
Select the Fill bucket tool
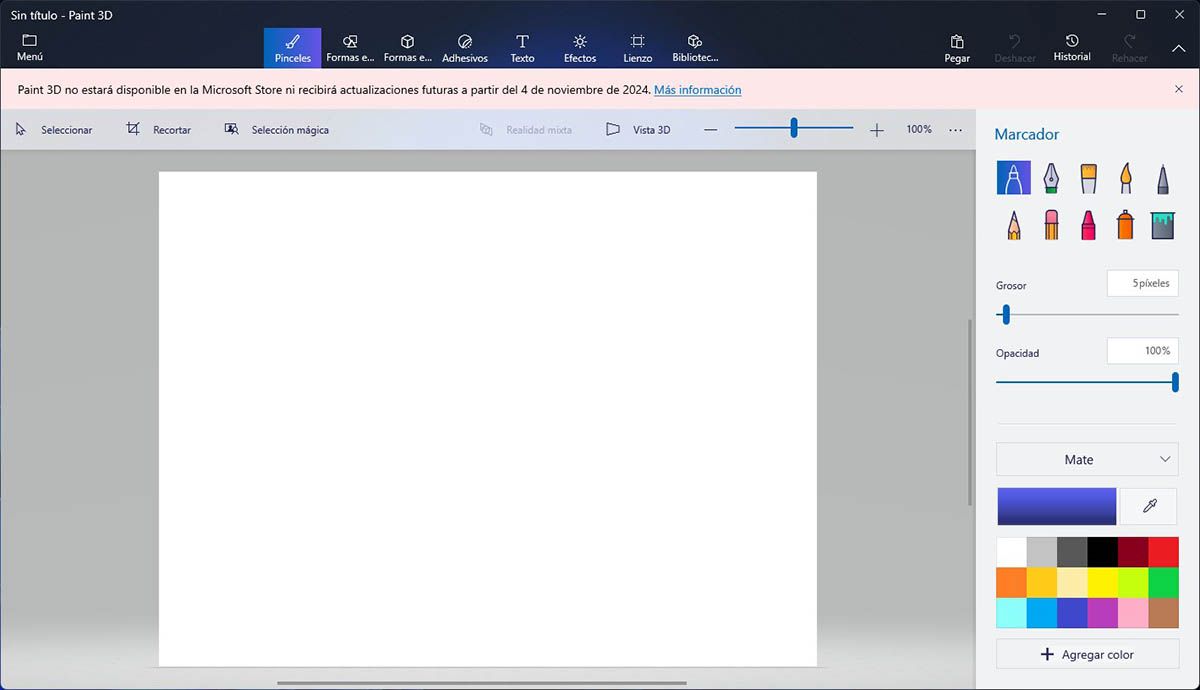[x=1162, y=225]
